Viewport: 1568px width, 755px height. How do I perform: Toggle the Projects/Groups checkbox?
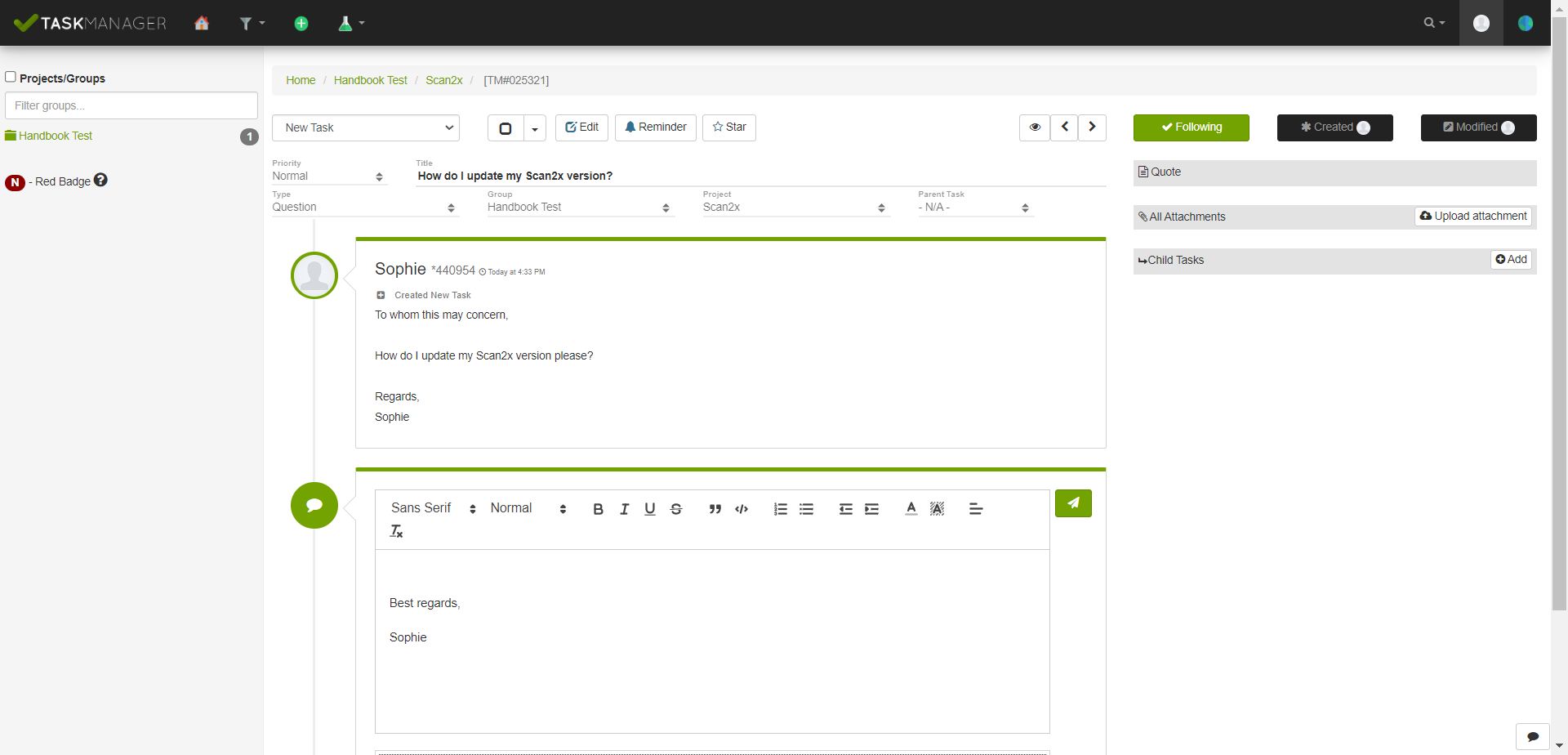click(11, 77)
